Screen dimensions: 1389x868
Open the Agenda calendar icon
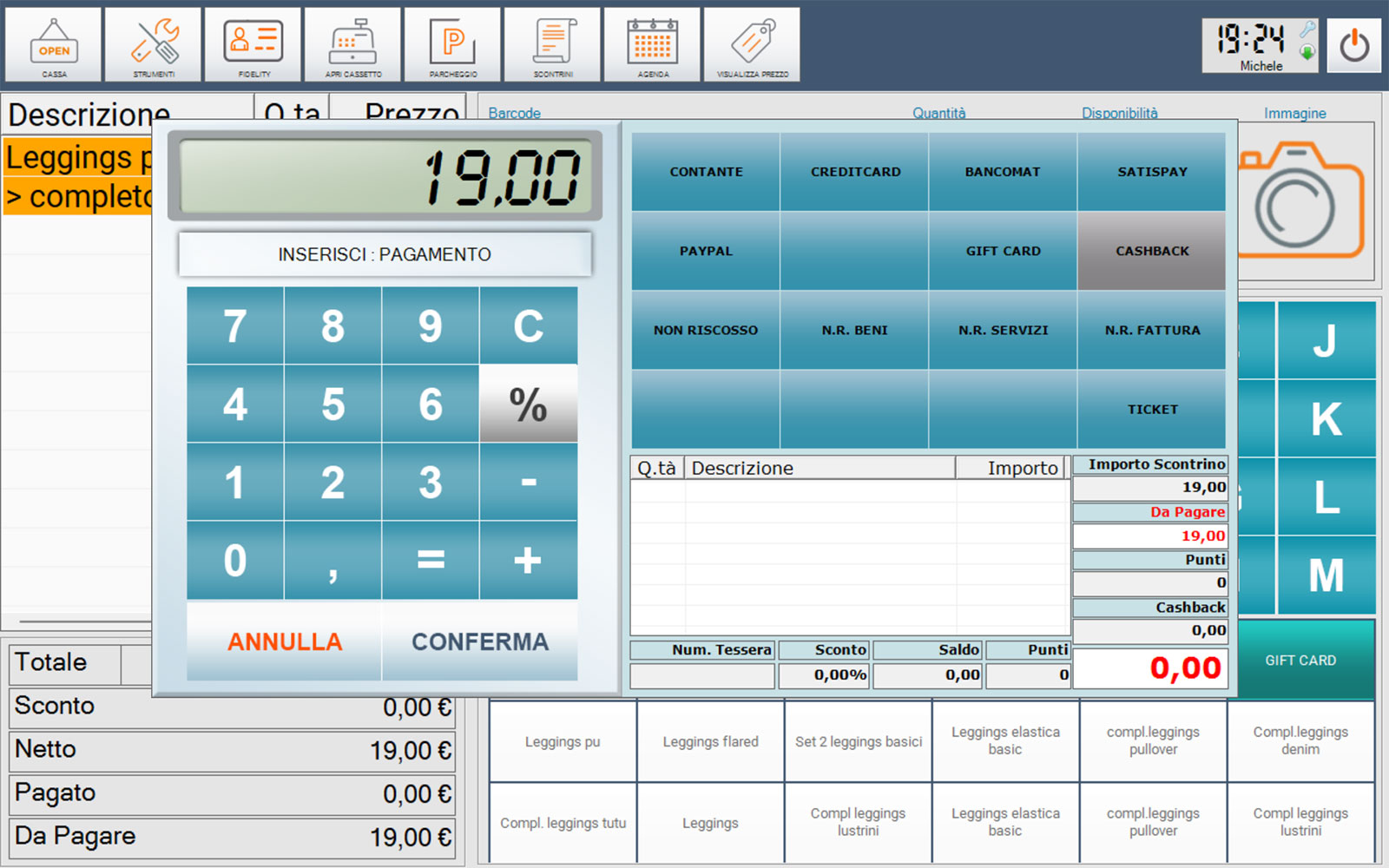pyautogui.click(x=653, y=45)
